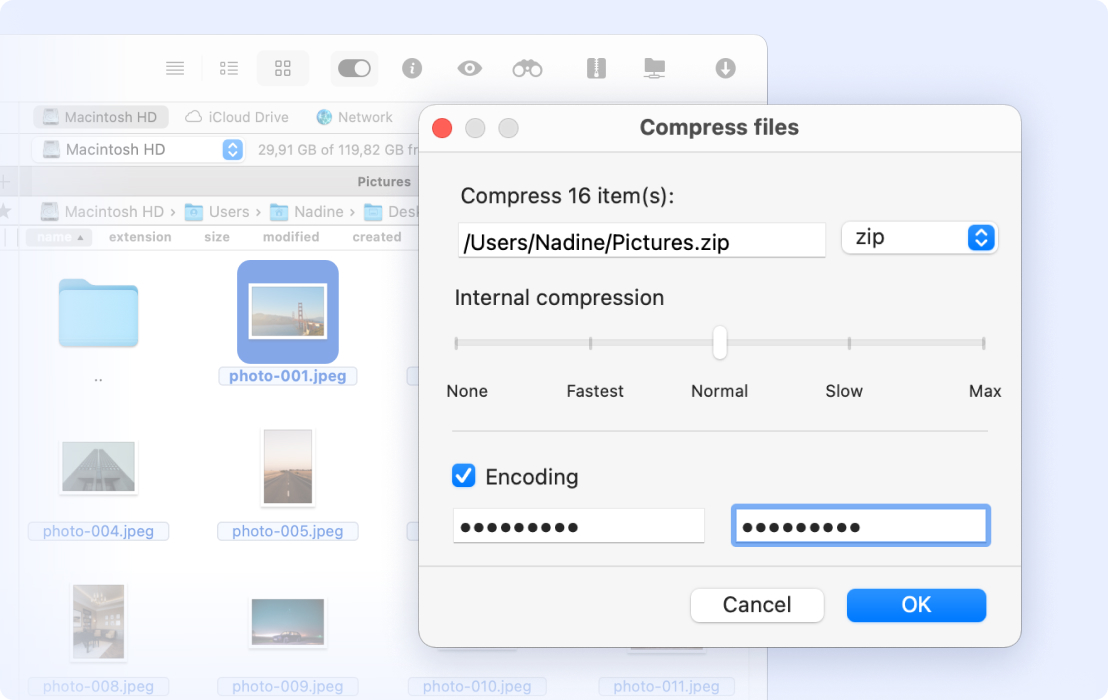Cancel the compression dialog
The height and width of the screenshot is (700, 1108).
(757, 605)
